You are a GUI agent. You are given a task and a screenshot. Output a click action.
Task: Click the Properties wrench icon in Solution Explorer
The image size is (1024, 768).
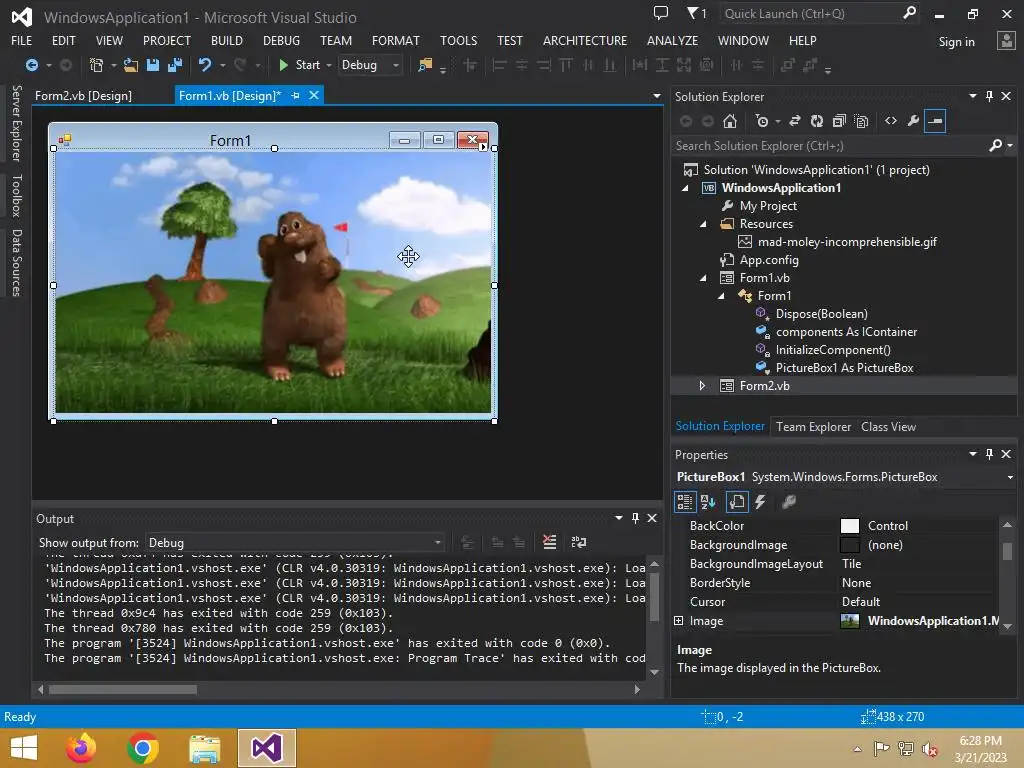[913, 120]
